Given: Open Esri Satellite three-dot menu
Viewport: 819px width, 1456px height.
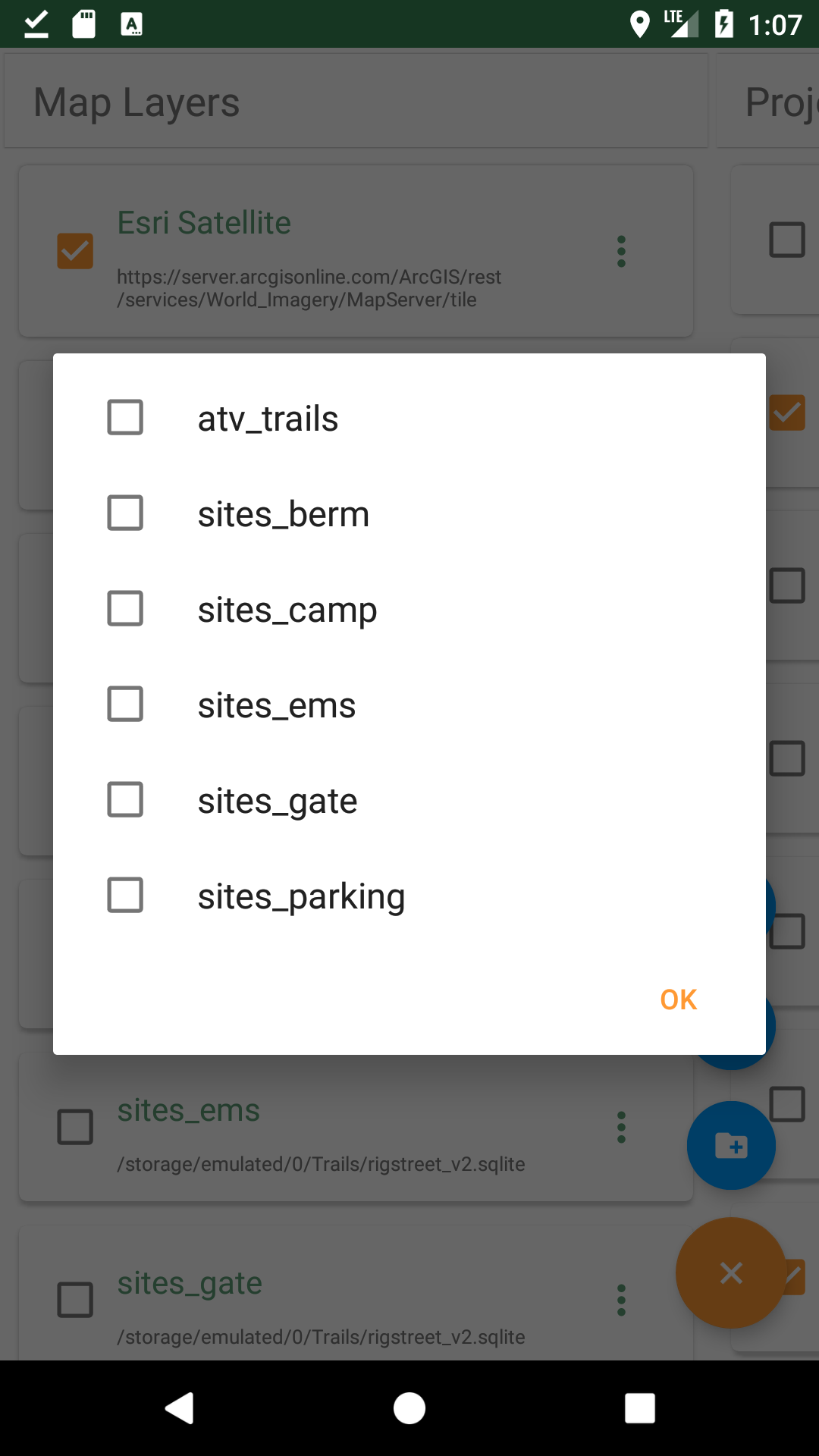Looking at the screenshot, I should tap(621, 251).
